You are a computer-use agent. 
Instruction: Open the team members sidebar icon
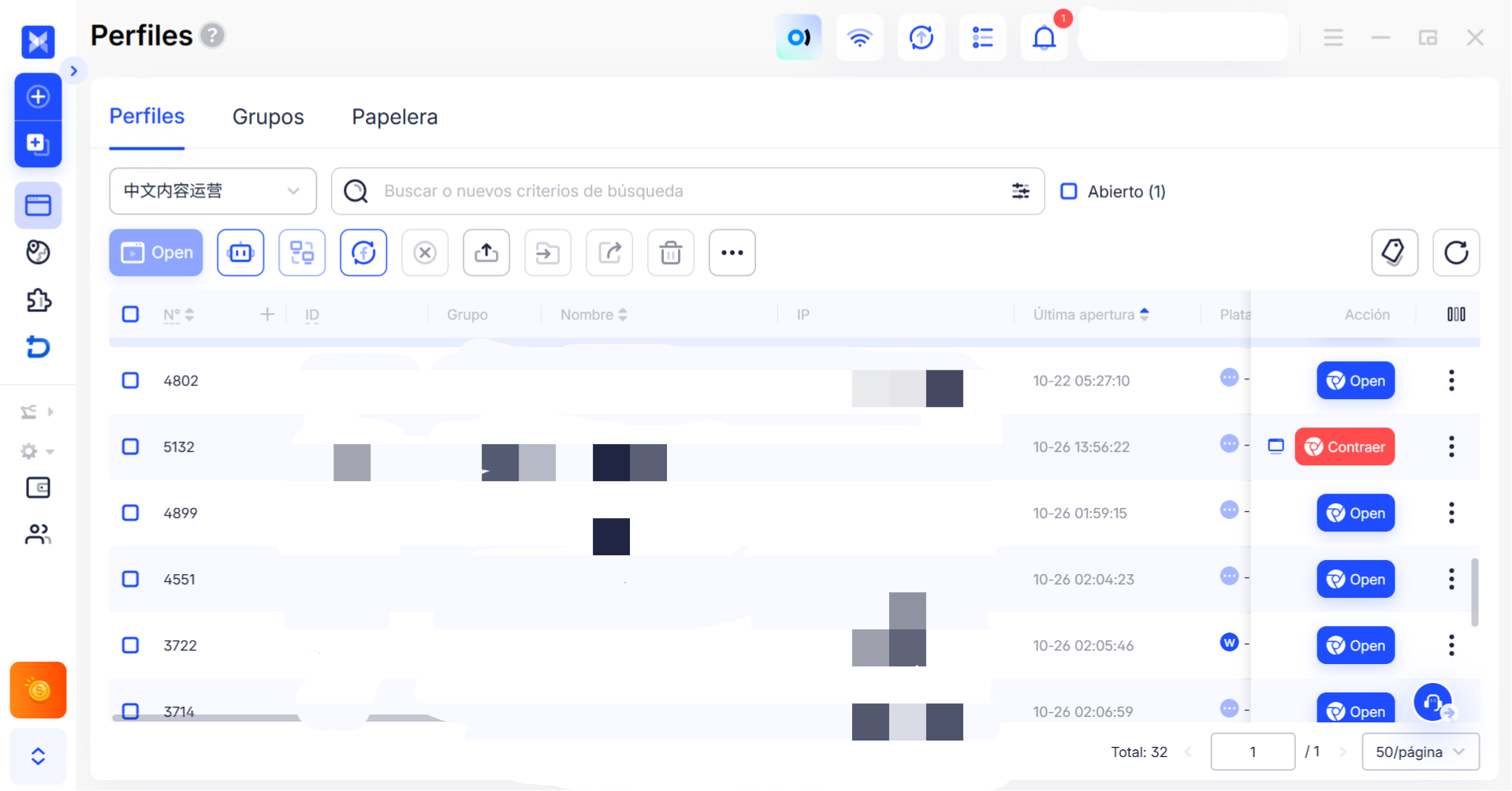(x=38, y=535)
